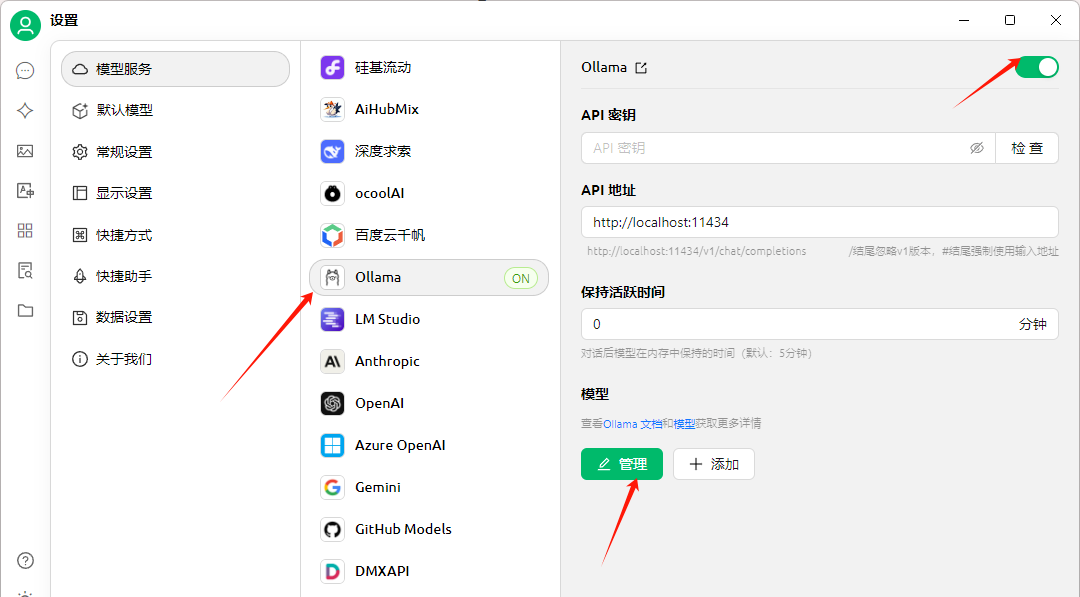Screen dimensions: 1080x597
Task: Select the OpenAI provider name
Action: 380,404
